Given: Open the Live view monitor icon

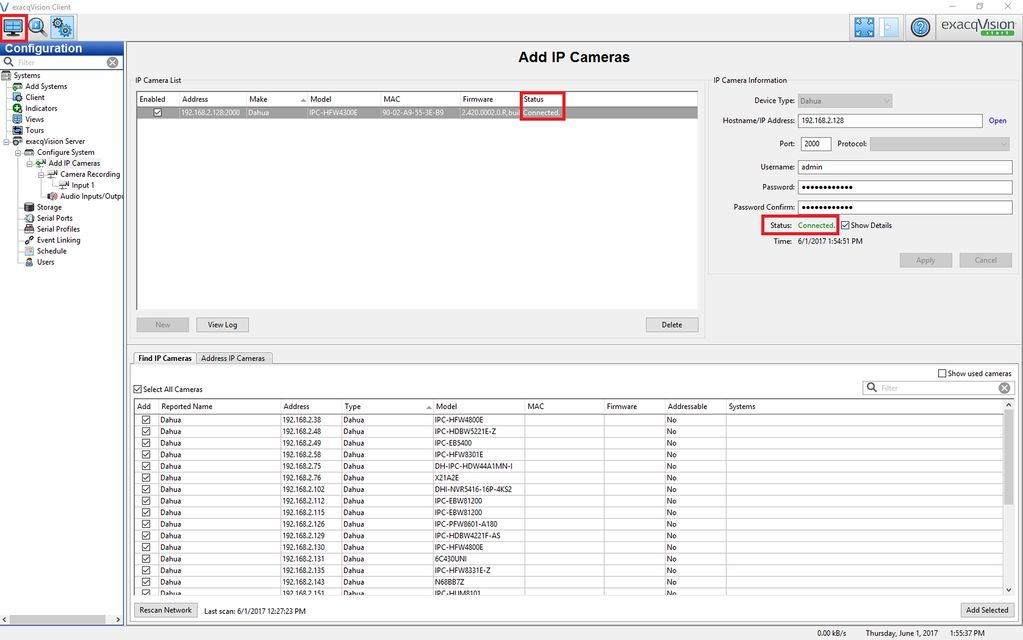Looking at the screenshot, I should 14,27.
